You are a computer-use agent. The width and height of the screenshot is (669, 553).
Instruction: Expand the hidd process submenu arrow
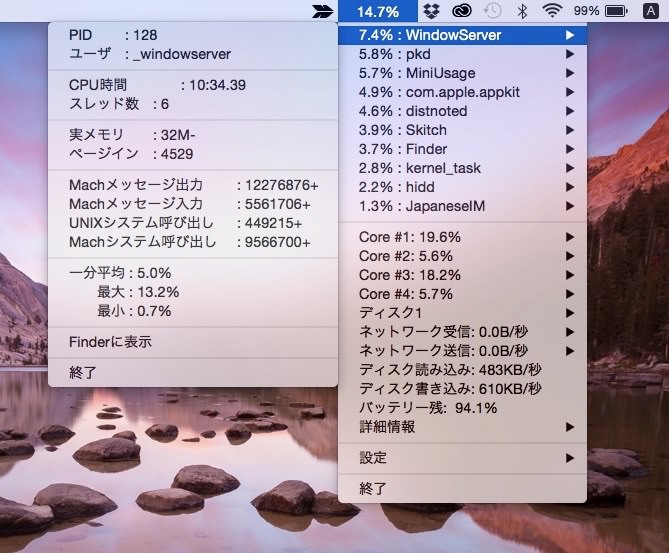click(x=570, y=187)
